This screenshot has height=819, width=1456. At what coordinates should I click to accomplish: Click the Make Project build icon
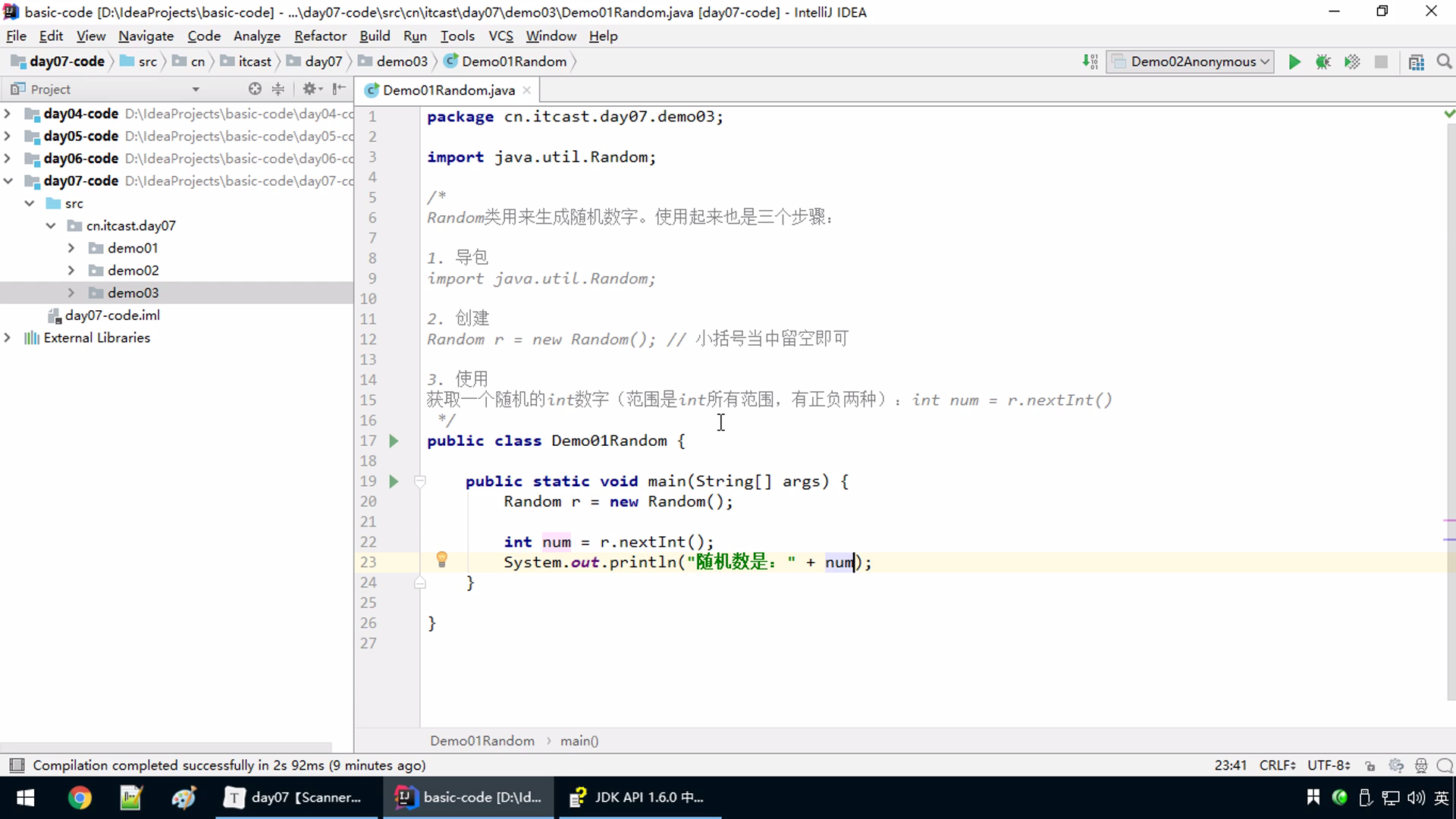click(1090, 62)
